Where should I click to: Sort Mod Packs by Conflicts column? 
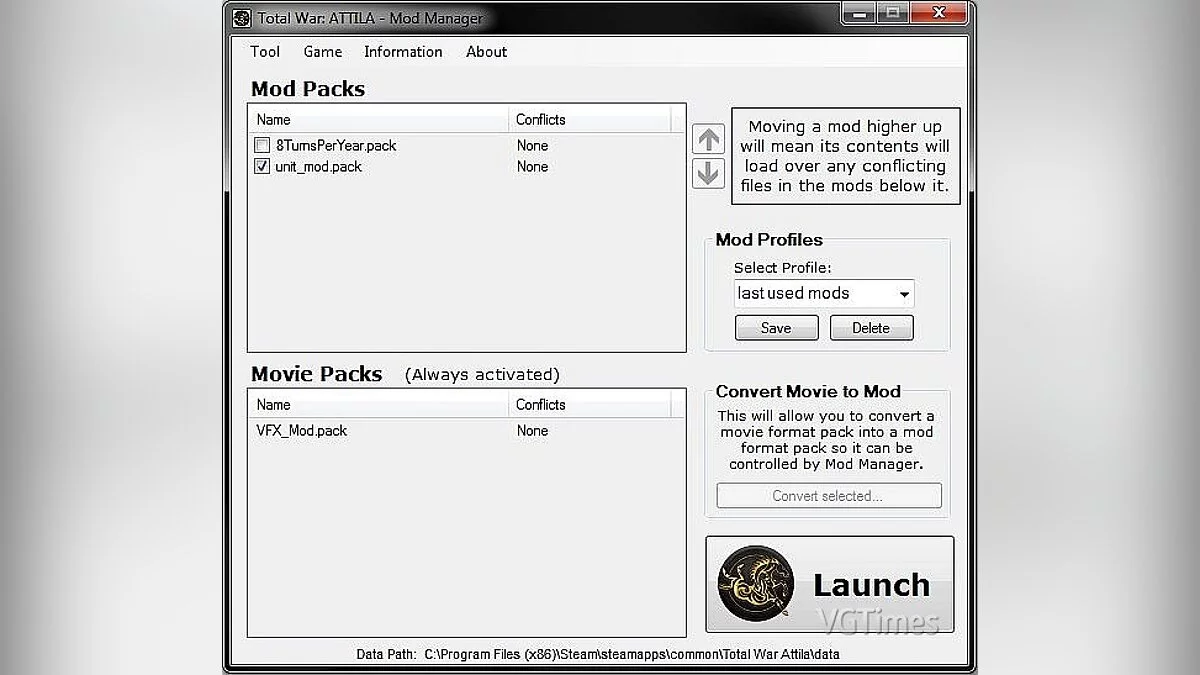click(590, 120)
